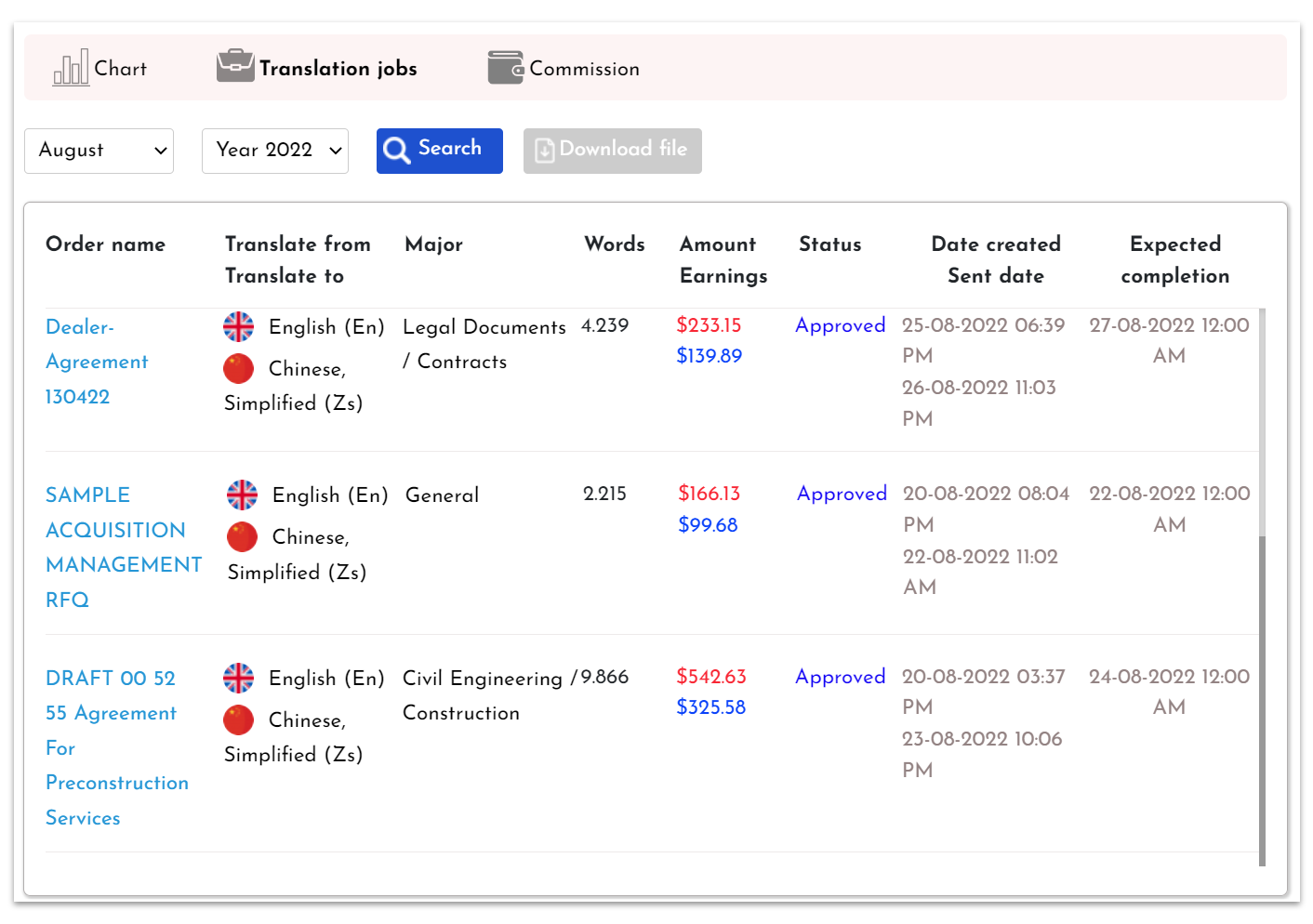Open DRAFT 00 52 55 Agreement order
Image resolution: width=1313 pixels, height=924 pixels.
(x=117, y=748)
